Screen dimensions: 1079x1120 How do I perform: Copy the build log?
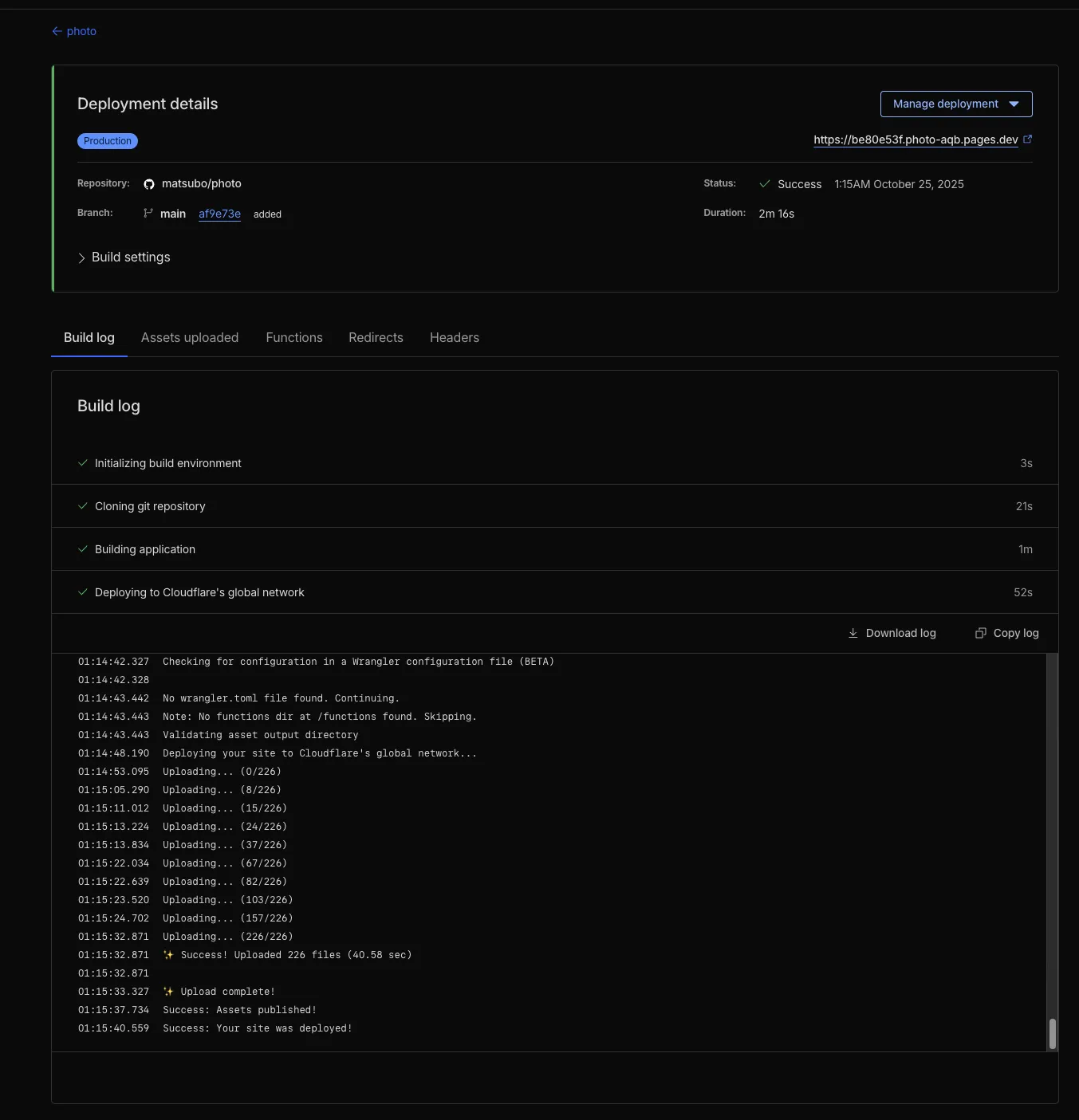point(1006,633)
